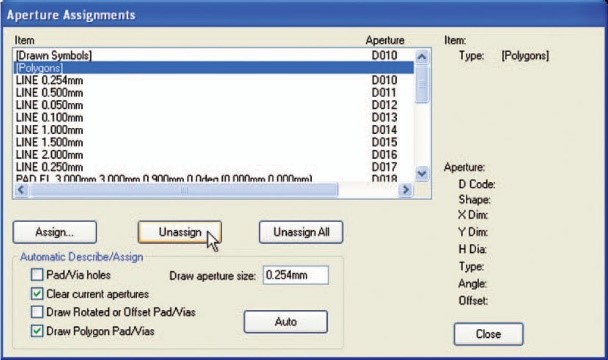Click horizontal scroll right arrow
608x360 pixels.
click(406, 190)
